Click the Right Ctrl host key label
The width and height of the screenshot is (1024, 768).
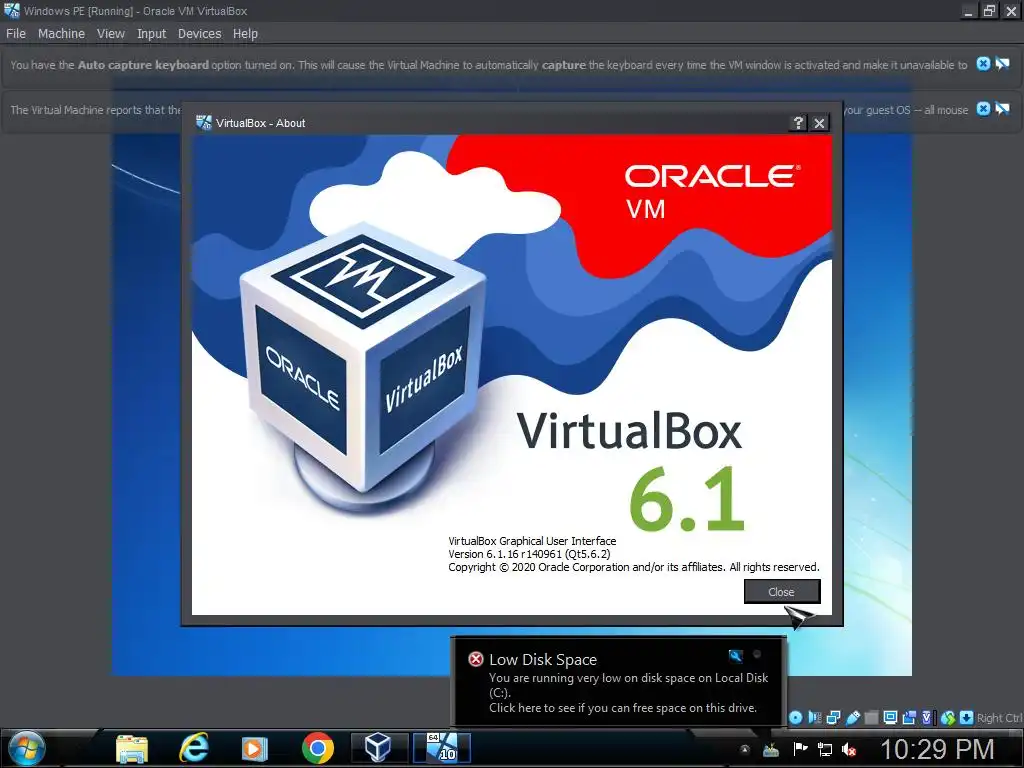[x=999, y=718]
